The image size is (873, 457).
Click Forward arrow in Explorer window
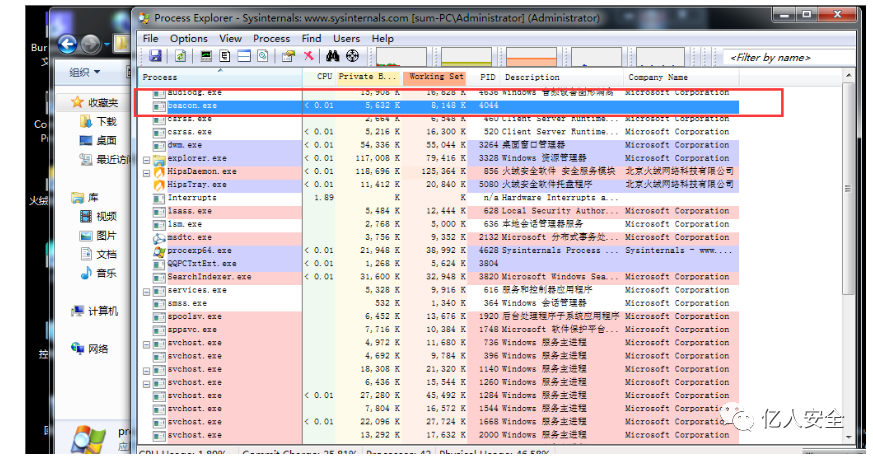pos(91,44)
